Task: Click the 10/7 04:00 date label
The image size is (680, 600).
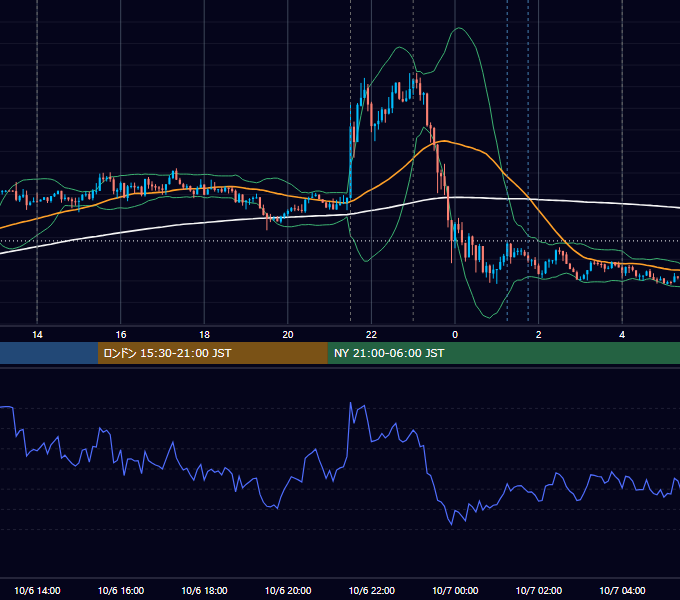Action: pos(622,590)
